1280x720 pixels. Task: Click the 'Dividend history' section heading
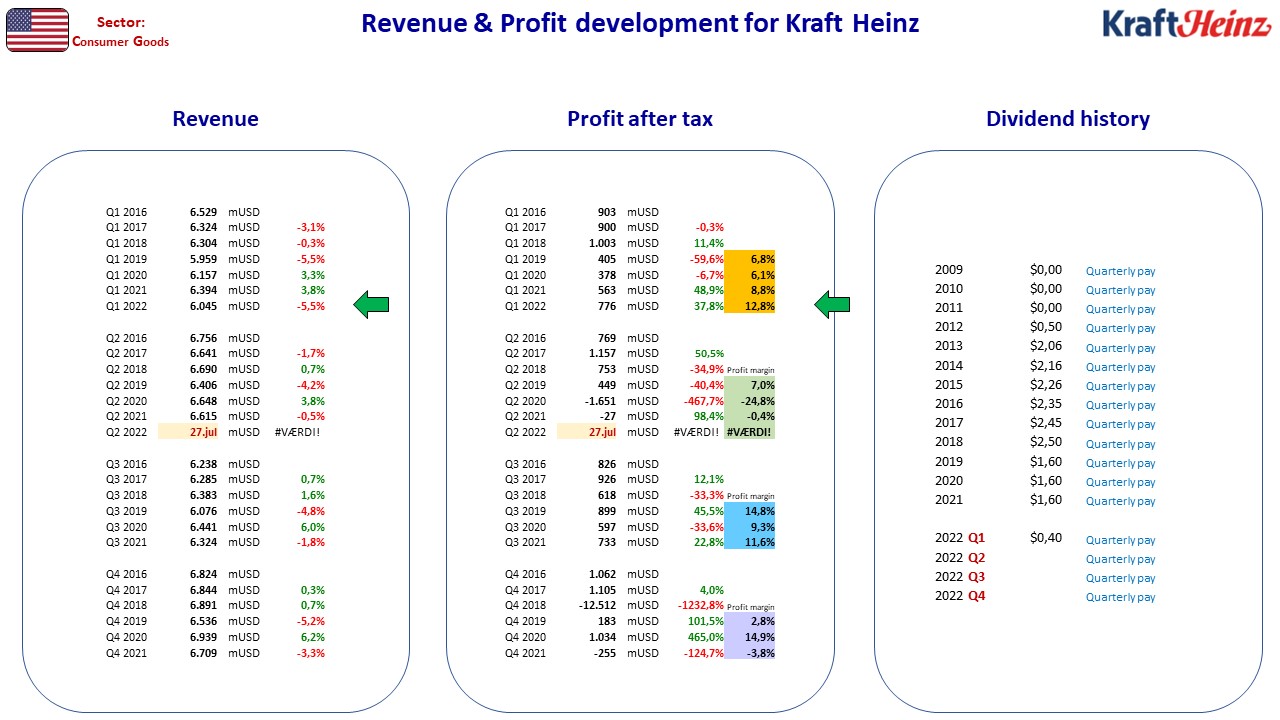pyautogui.click(x=1068, y=119)
